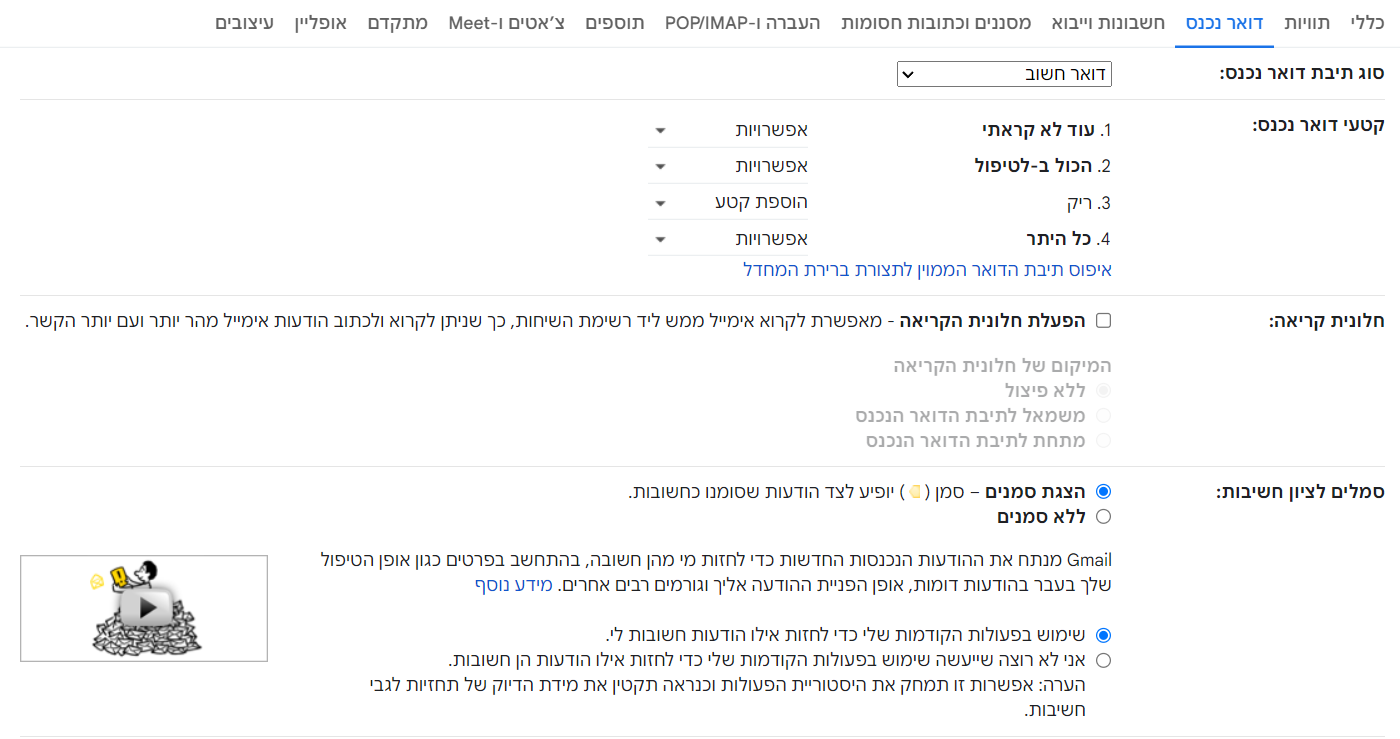Select the "ללא סמנים" radio option
1400x739 pixels.
tap(1104, 517)
